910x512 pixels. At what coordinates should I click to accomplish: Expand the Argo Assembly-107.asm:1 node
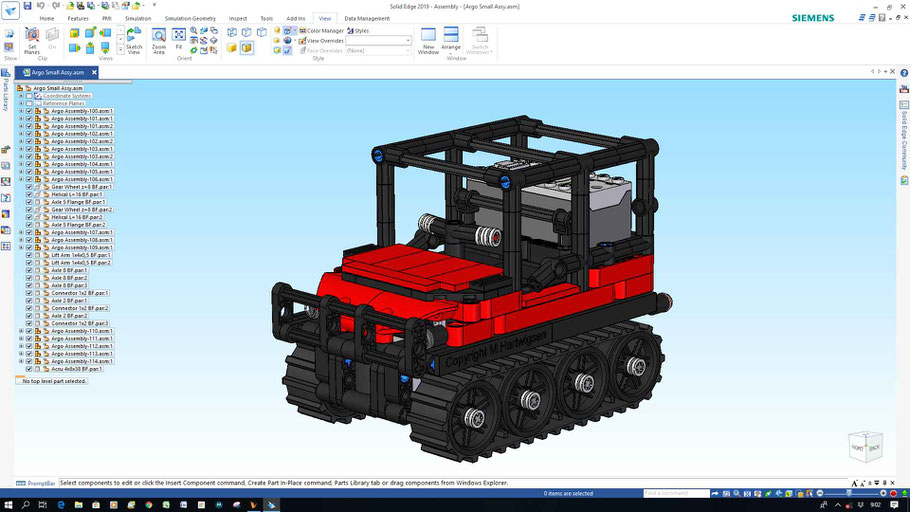click(21, 232)
